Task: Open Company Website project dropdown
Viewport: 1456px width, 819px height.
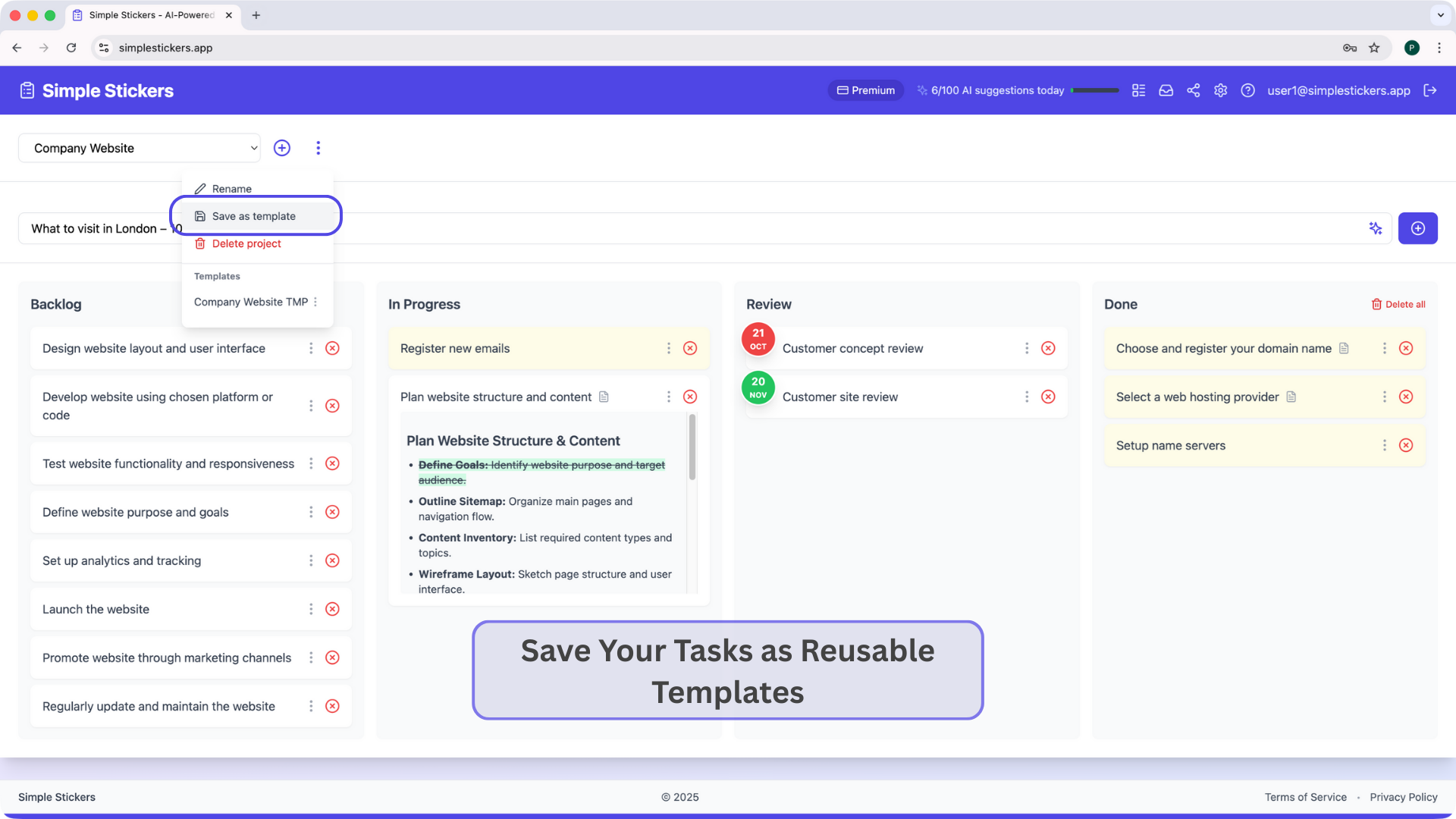Action: coord(140,148)
